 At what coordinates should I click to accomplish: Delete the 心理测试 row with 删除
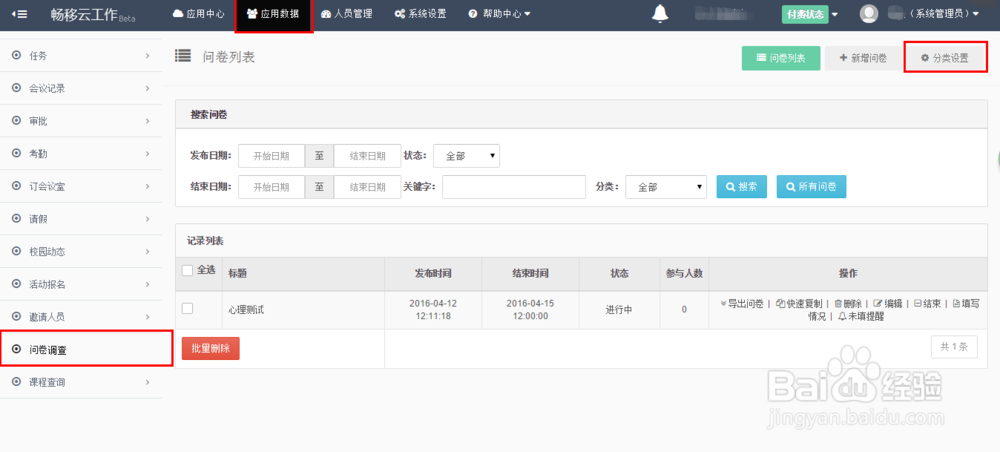(x=848, y=304)
